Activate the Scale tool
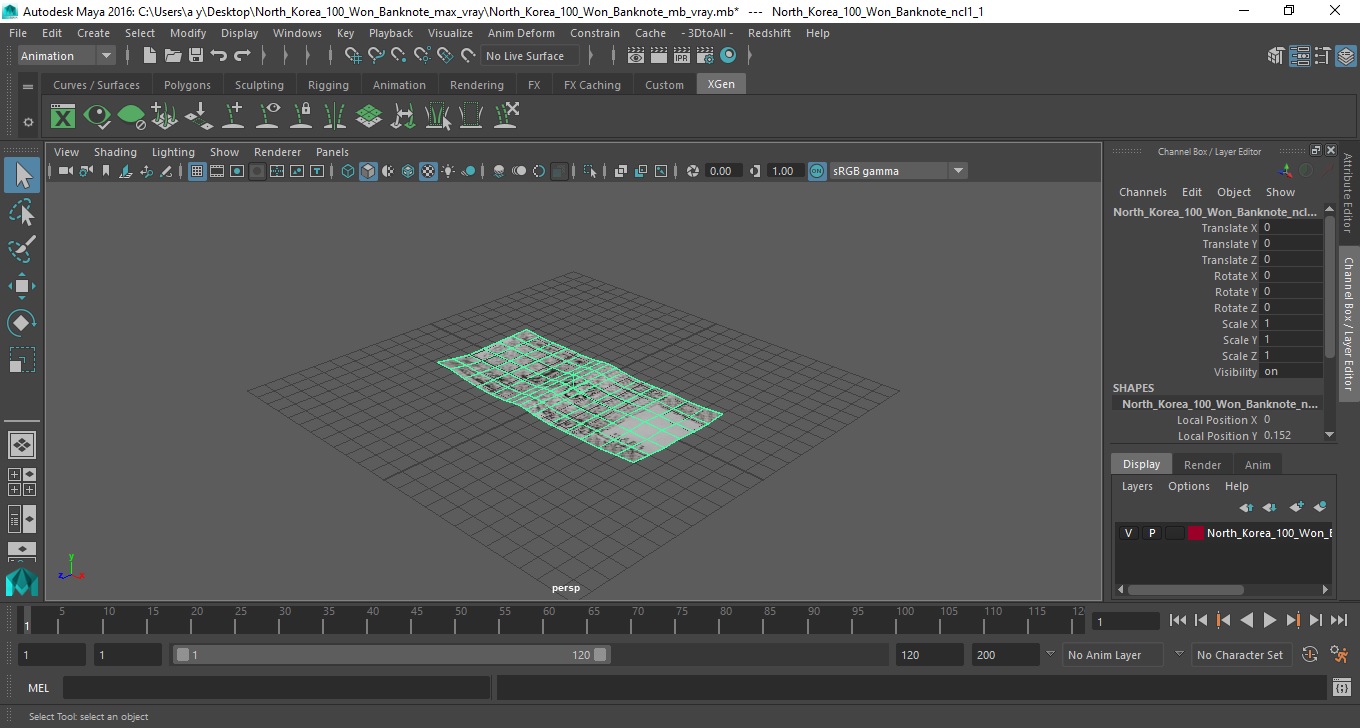The height and width of the screenshot is (728, 1360). pyautogui.click(x=22, y=360)
